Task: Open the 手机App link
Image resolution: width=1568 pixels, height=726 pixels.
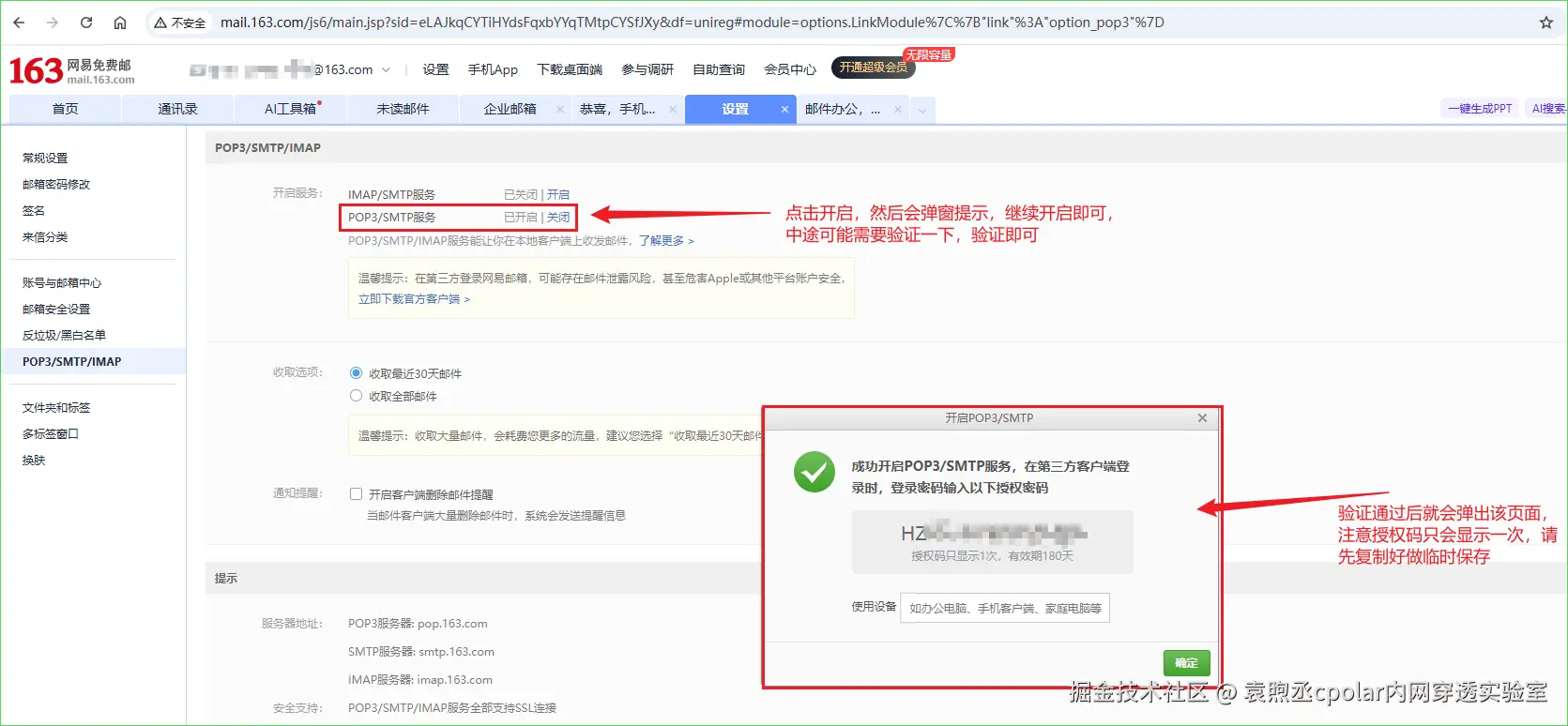Action: click(493, 69)
